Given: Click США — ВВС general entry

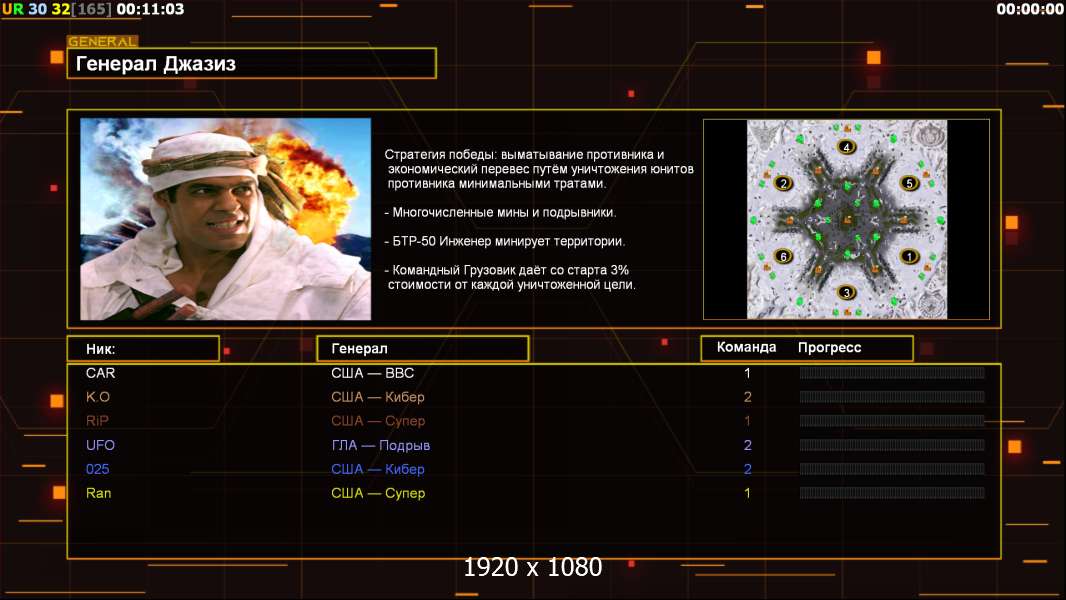Looking at the screenshot, I should pos(372,373).
